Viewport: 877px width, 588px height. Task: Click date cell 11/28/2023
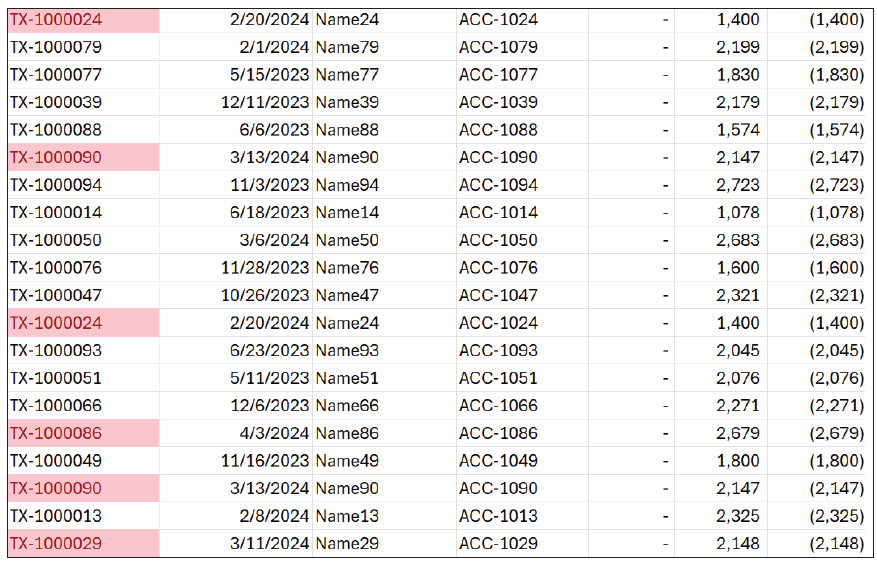[266, 268]
